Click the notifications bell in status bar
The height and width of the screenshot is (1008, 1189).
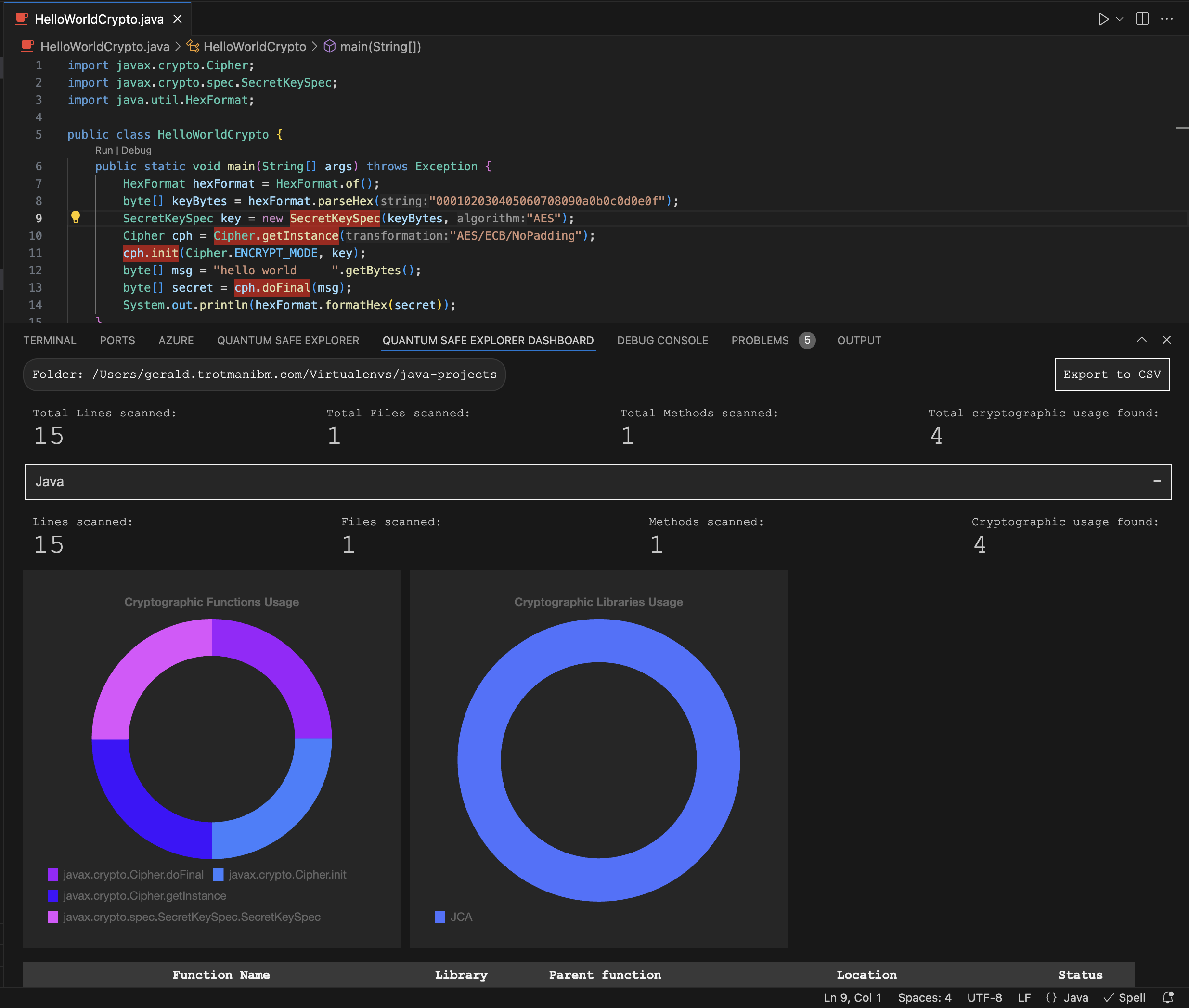point(1168,998)
